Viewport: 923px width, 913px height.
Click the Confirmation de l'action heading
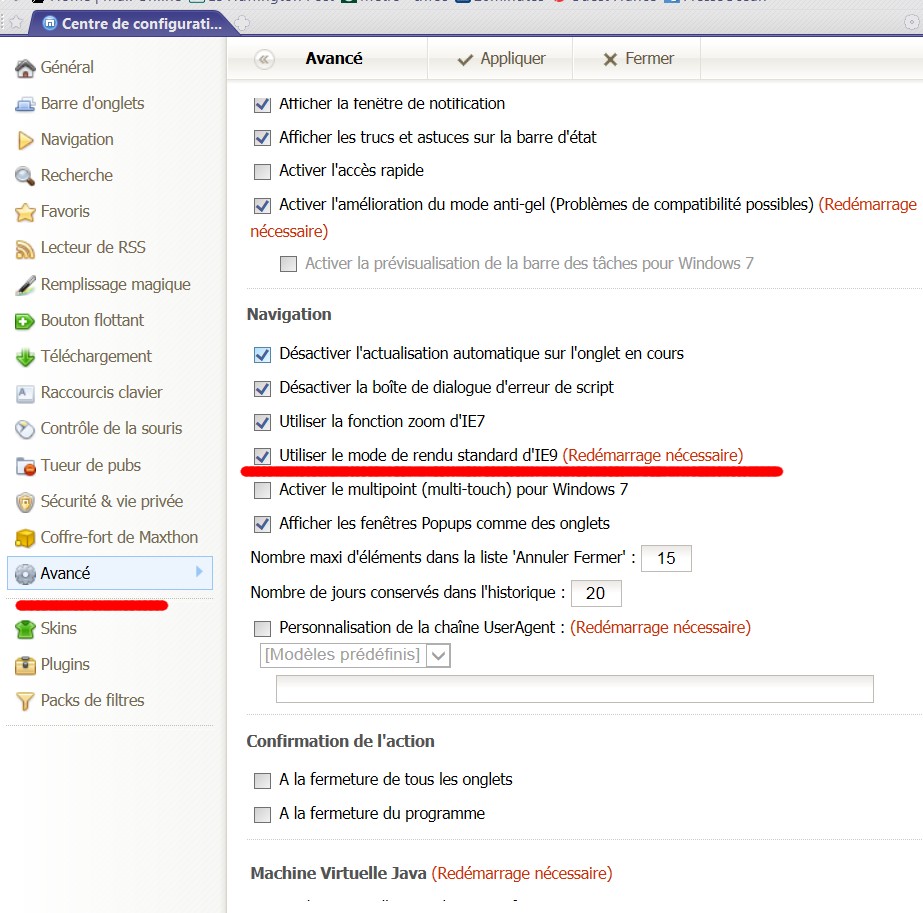click(340, 741)
